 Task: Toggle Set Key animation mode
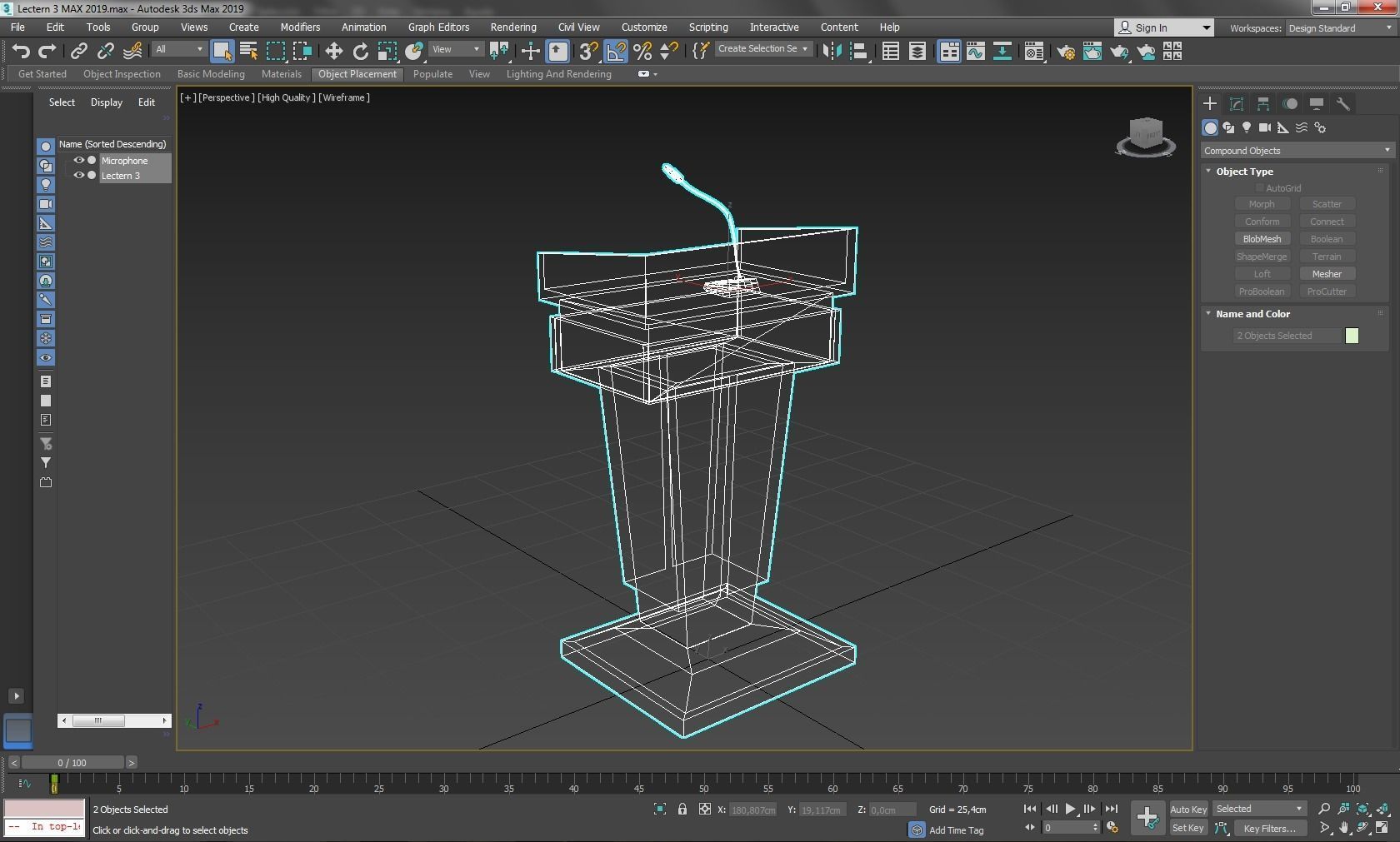pos(1188,828)
